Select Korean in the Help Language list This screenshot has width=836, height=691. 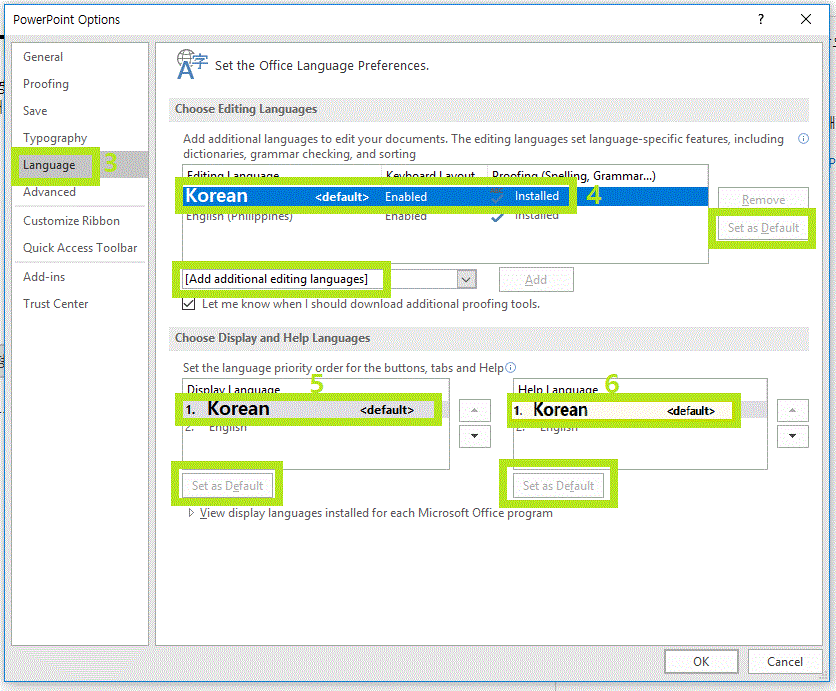pyautogui.click(x=640, y=410)
